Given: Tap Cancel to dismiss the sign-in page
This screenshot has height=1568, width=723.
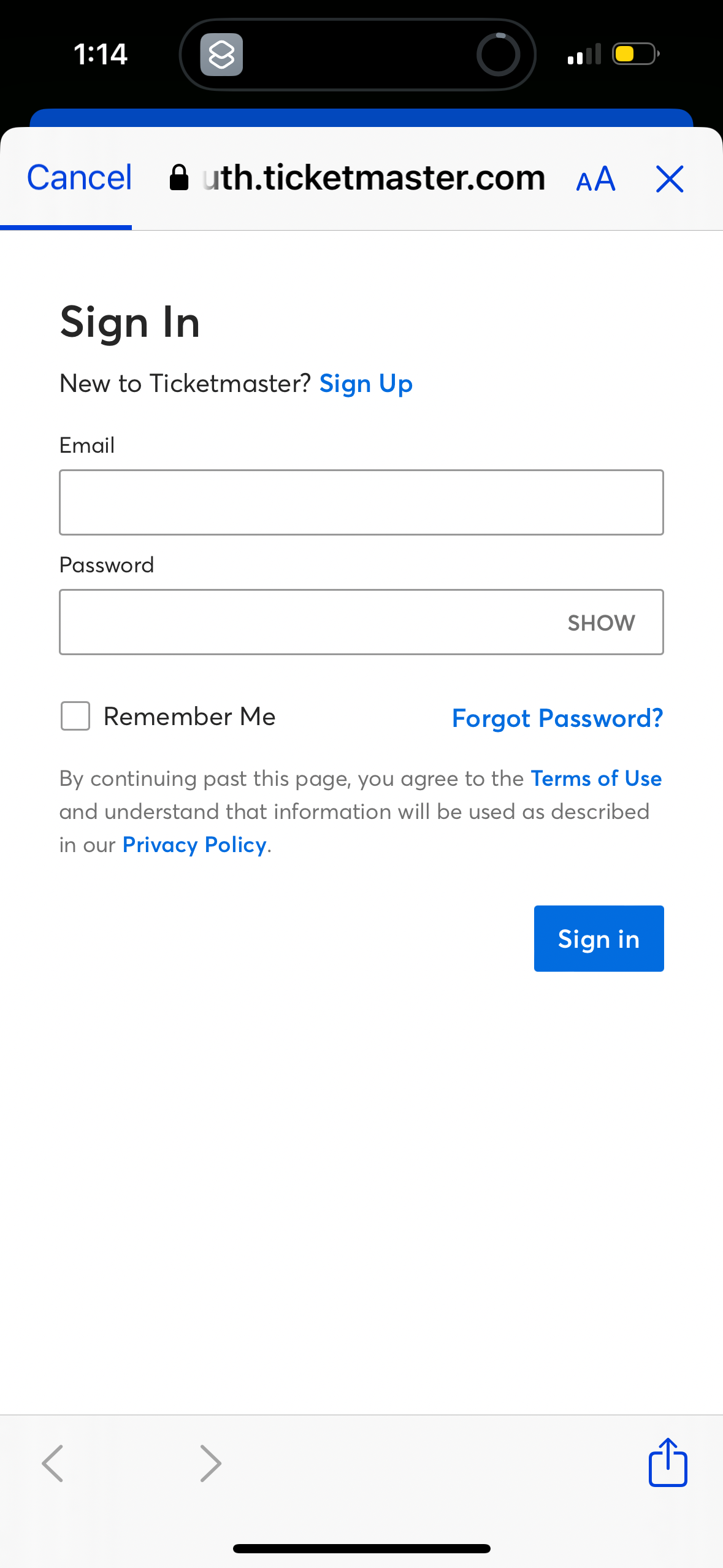Looking at the screenshot, I should coord(78,177).
